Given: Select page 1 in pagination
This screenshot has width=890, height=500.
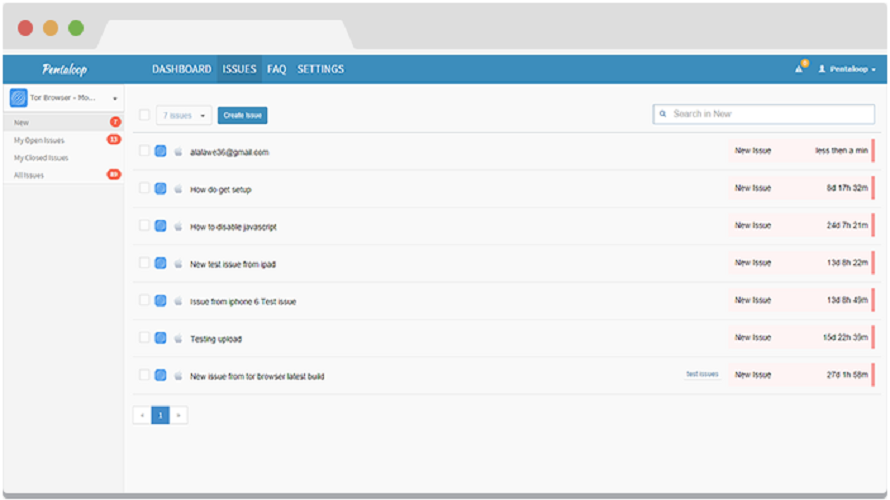Looking at the screenshot, I should [160, 415].
